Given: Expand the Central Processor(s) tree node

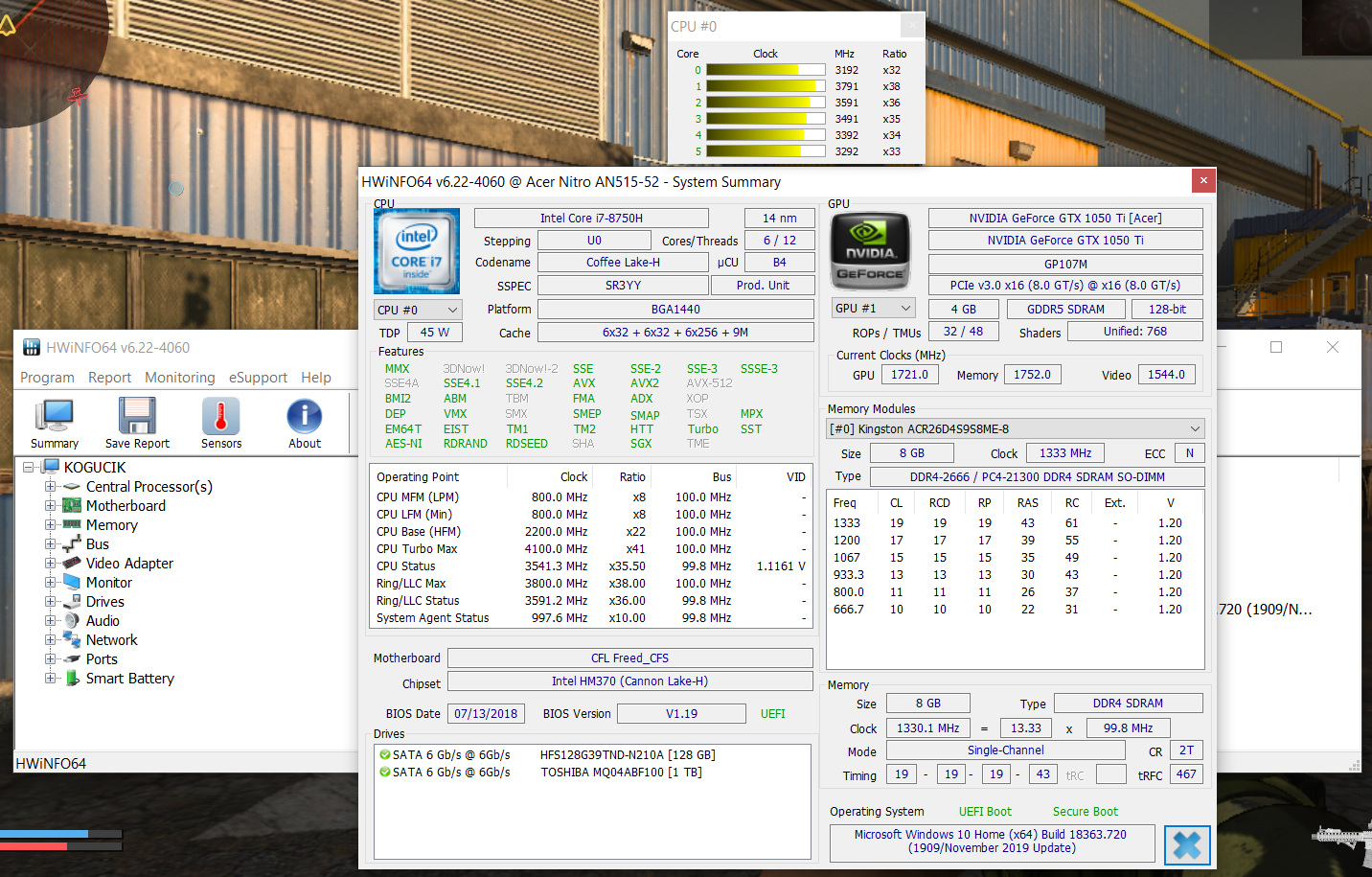Looking at the screenshot, I should point(50,486).
